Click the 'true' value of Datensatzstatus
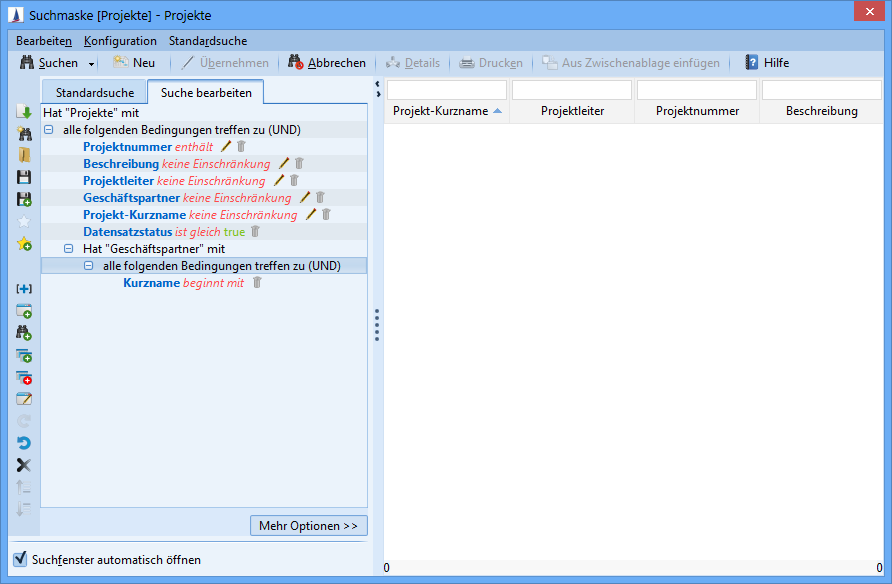892x584 pixels. tap(234, 232)
